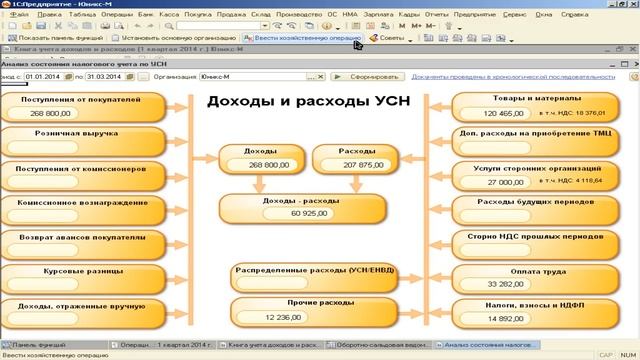Open the organization selection ellipsis button
Viewport: 640px width, 360px height.
(x=311, y=77)
